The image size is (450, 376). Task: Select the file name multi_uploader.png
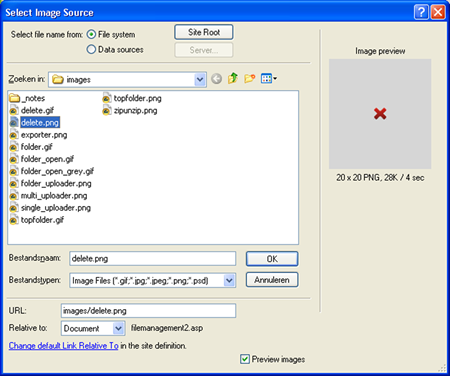(x=54, y=196)
